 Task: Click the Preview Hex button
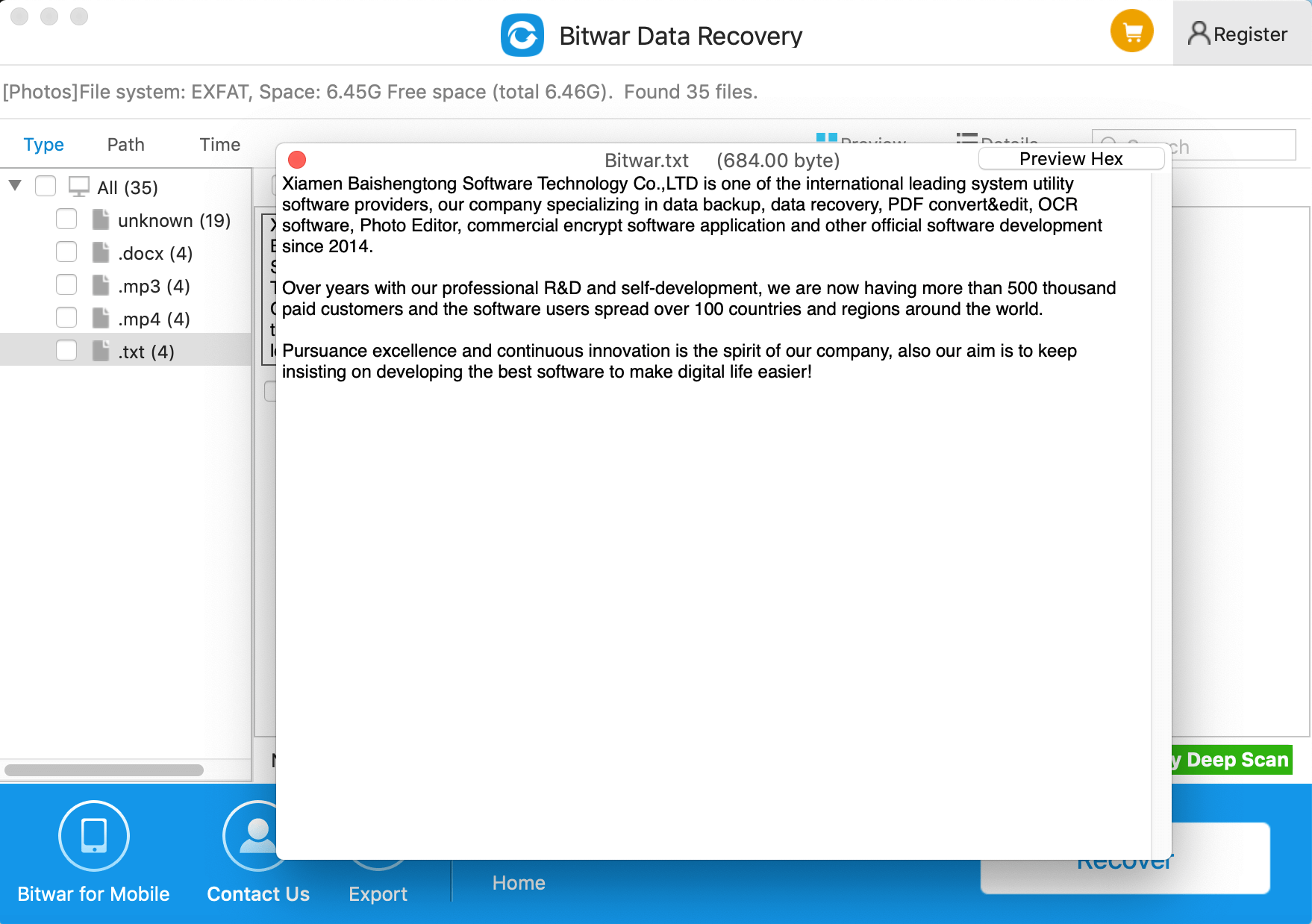click(x=1071, y=159)
